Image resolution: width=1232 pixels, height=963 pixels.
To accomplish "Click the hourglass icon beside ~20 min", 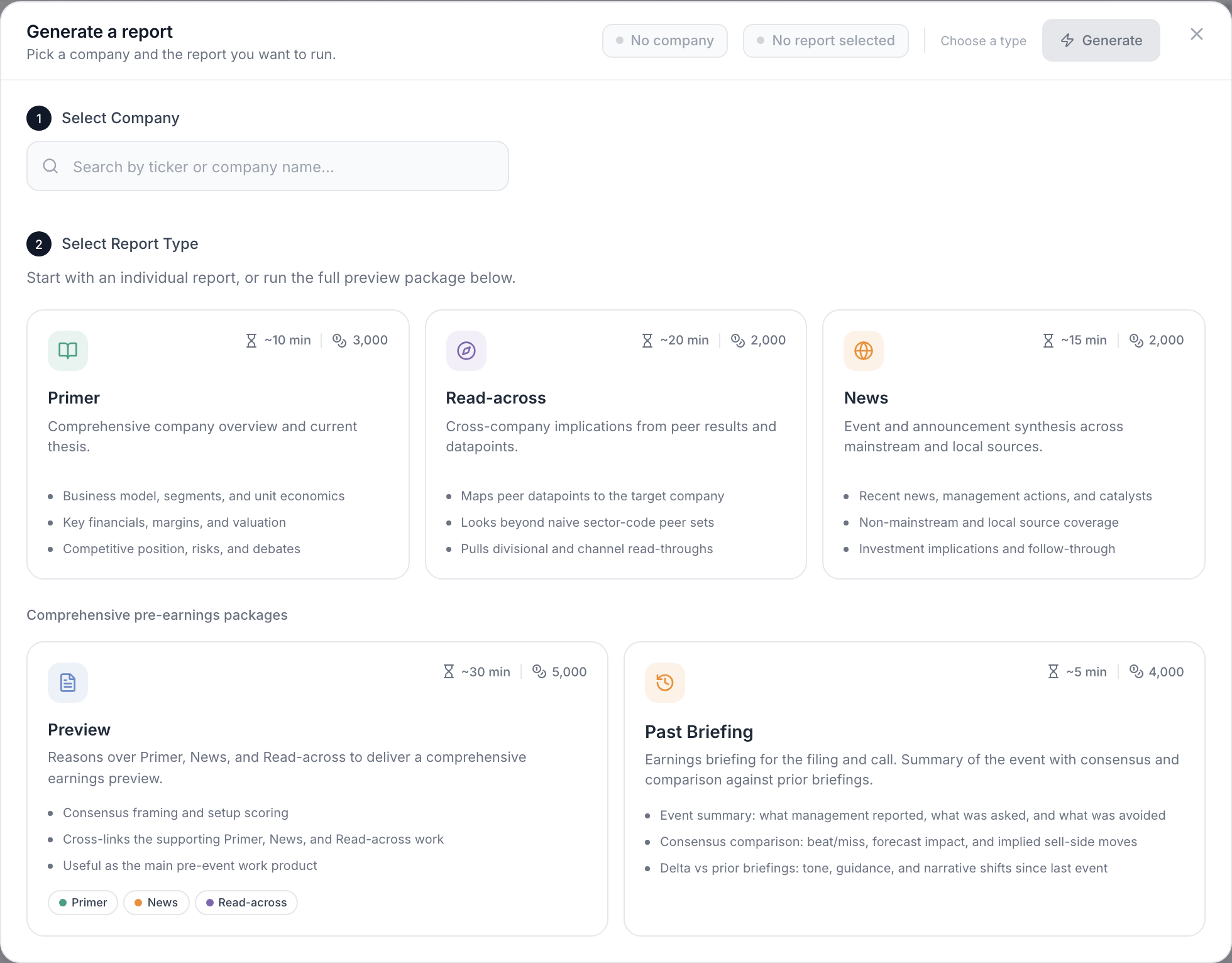I will pyautogui.click(x=647, y=341).
